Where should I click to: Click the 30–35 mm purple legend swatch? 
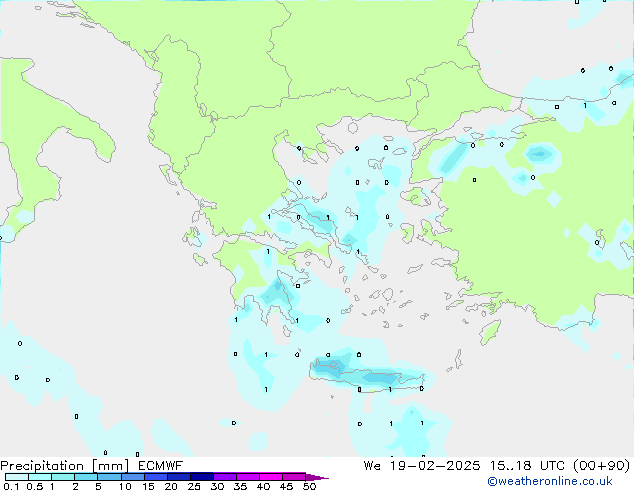225,477
